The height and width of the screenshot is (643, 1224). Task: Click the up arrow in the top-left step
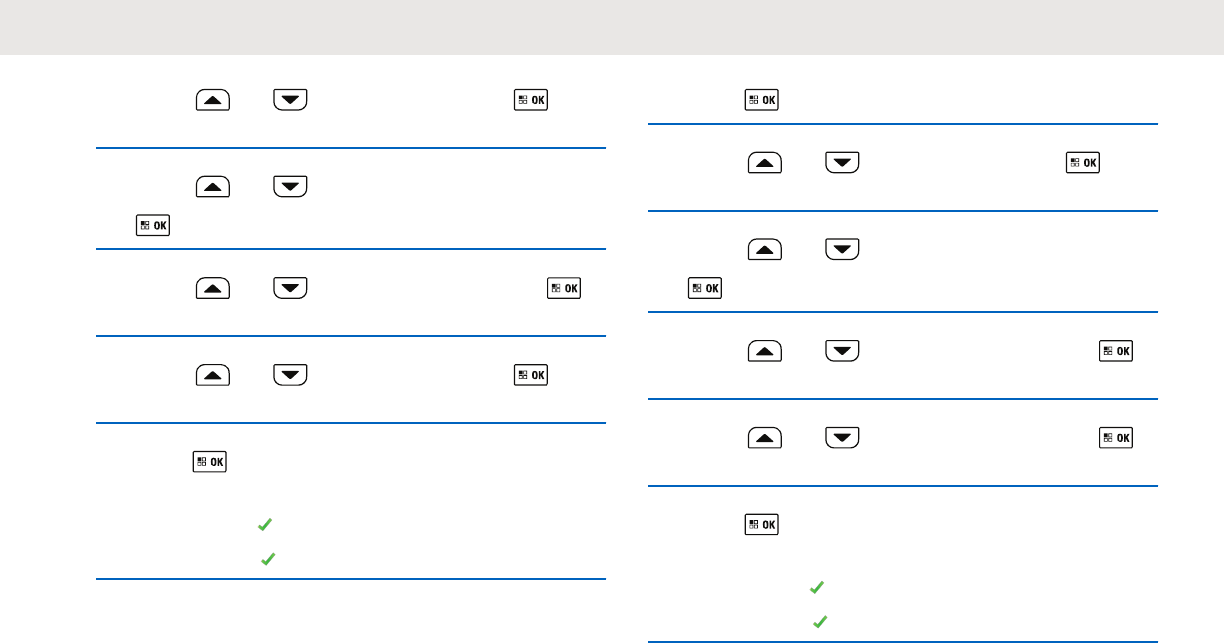pyautogui.click(x=213, y=99)
